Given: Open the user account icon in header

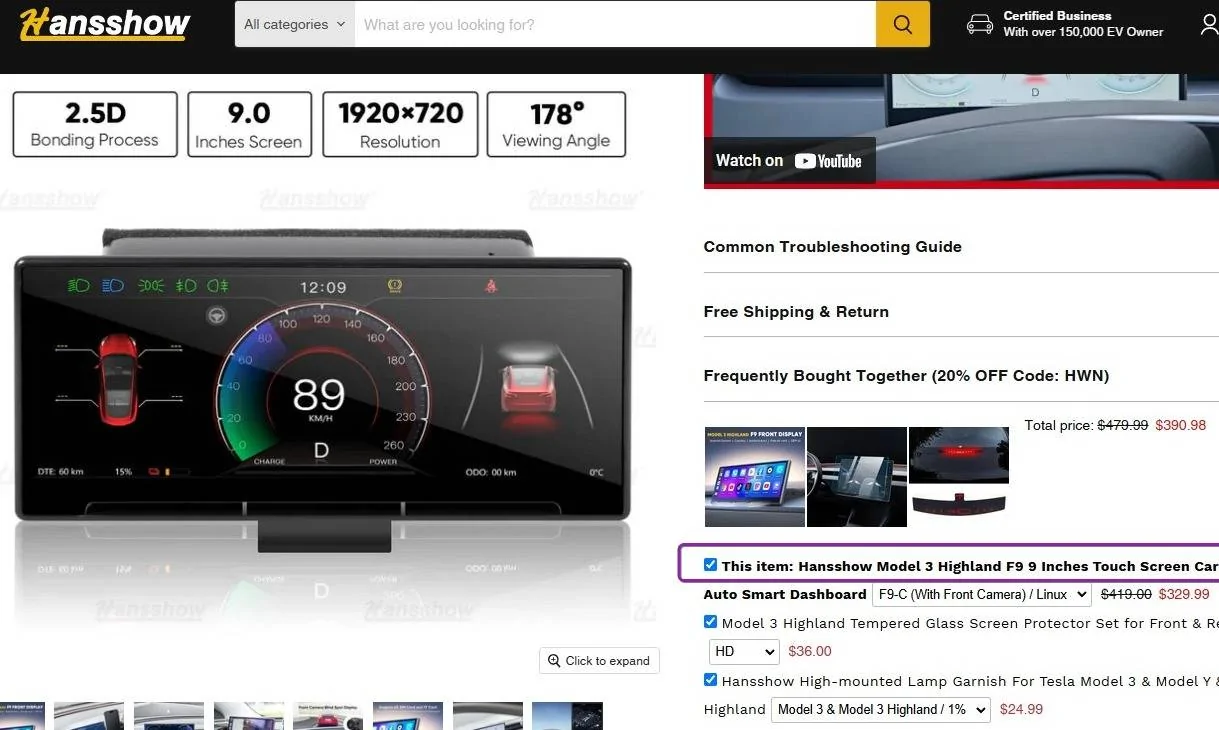Looking at the screenshot, I should tap(1210, 24).
